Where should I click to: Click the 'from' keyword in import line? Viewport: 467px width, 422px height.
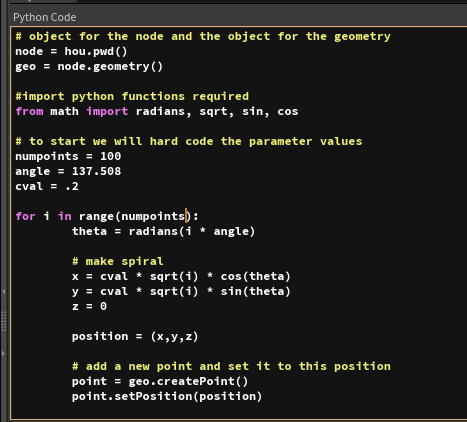[29, 111]
